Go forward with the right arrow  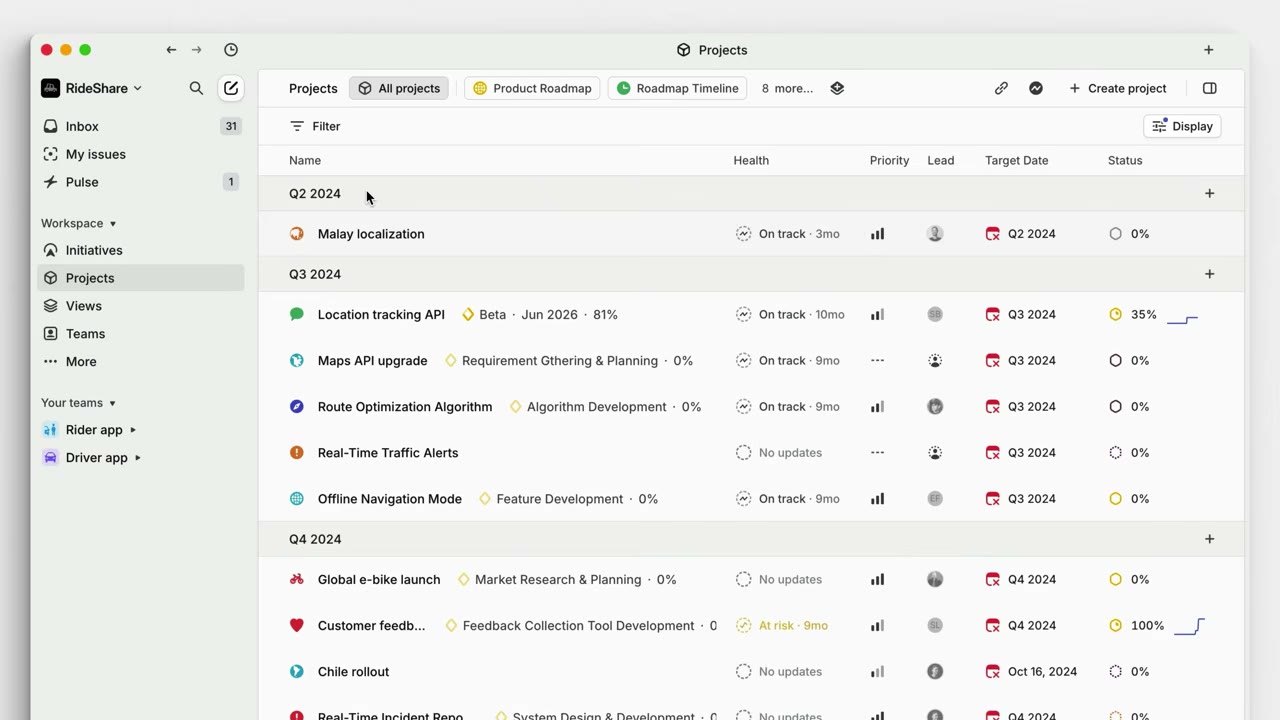[x=197, y=50]
